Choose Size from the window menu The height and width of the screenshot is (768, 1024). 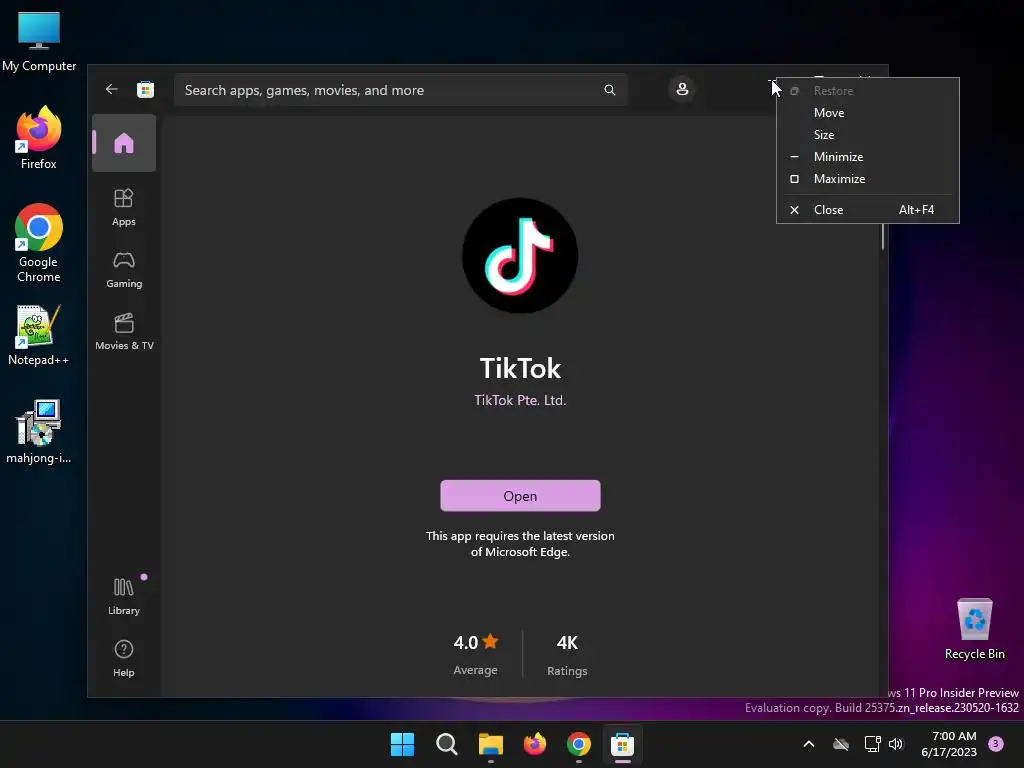point(867,135)
